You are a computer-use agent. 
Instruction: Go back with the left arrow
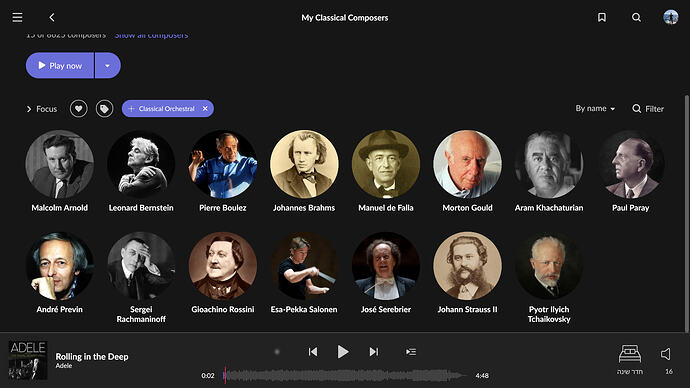(52, 18)
